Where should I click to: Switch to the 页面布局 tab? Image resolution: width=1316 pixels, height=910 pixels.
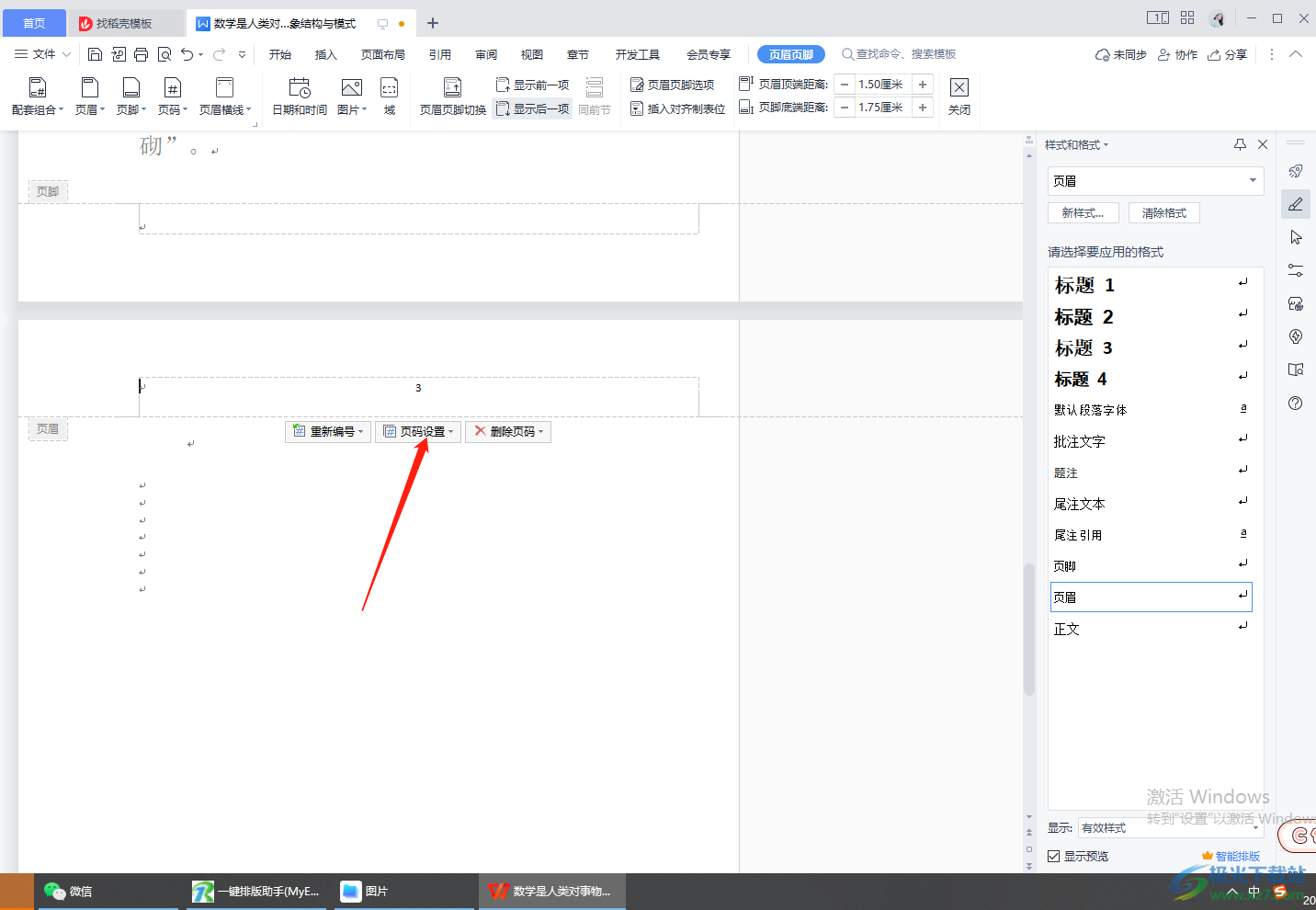[383, 55]
